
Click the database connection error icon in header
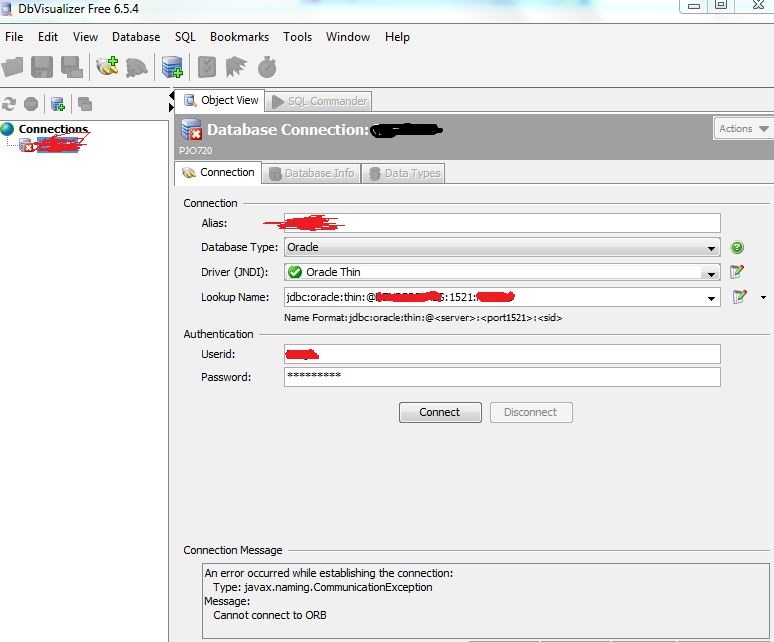191,130
